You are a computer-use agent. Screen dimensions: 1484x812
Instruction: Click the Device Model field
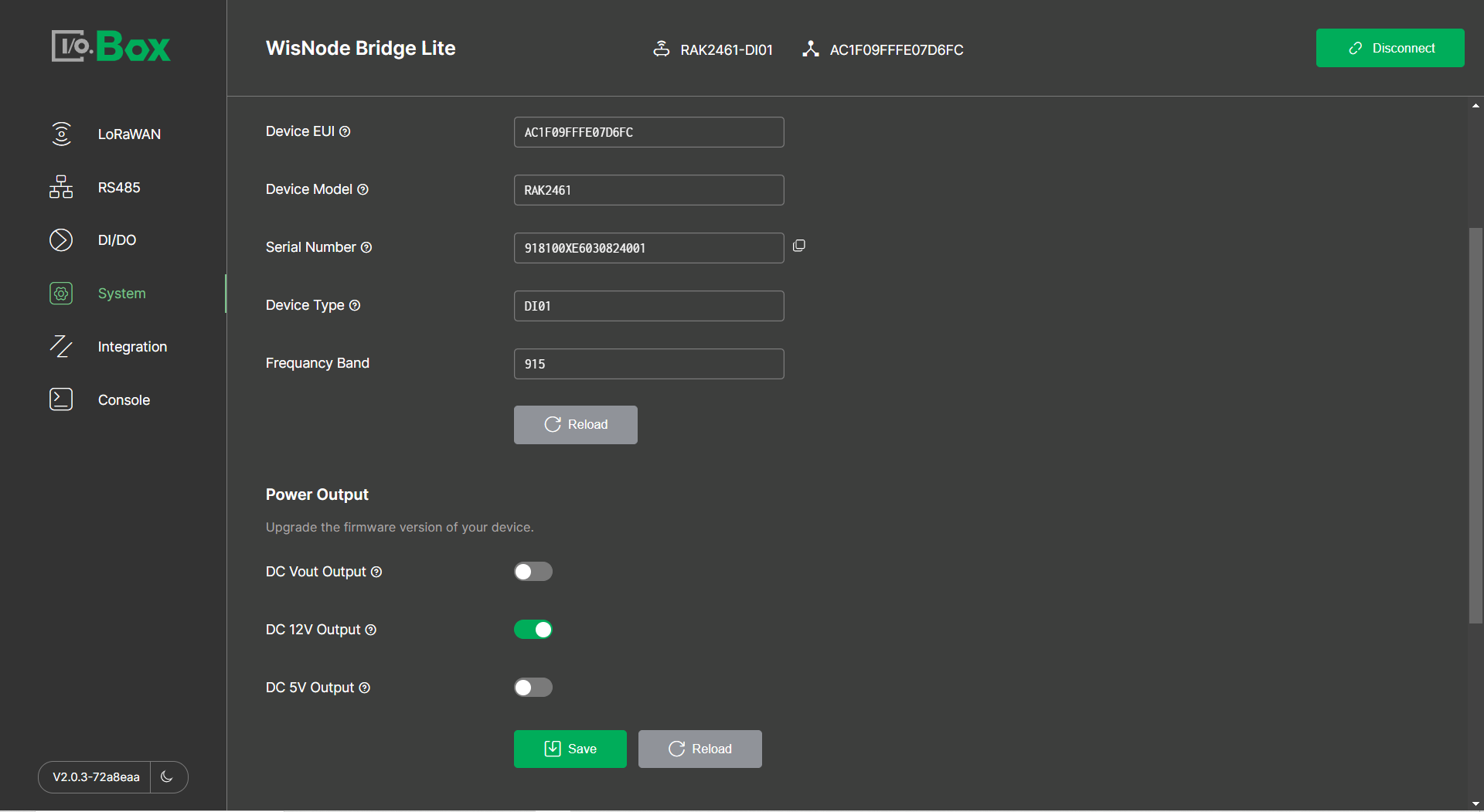tap(649, 190)
